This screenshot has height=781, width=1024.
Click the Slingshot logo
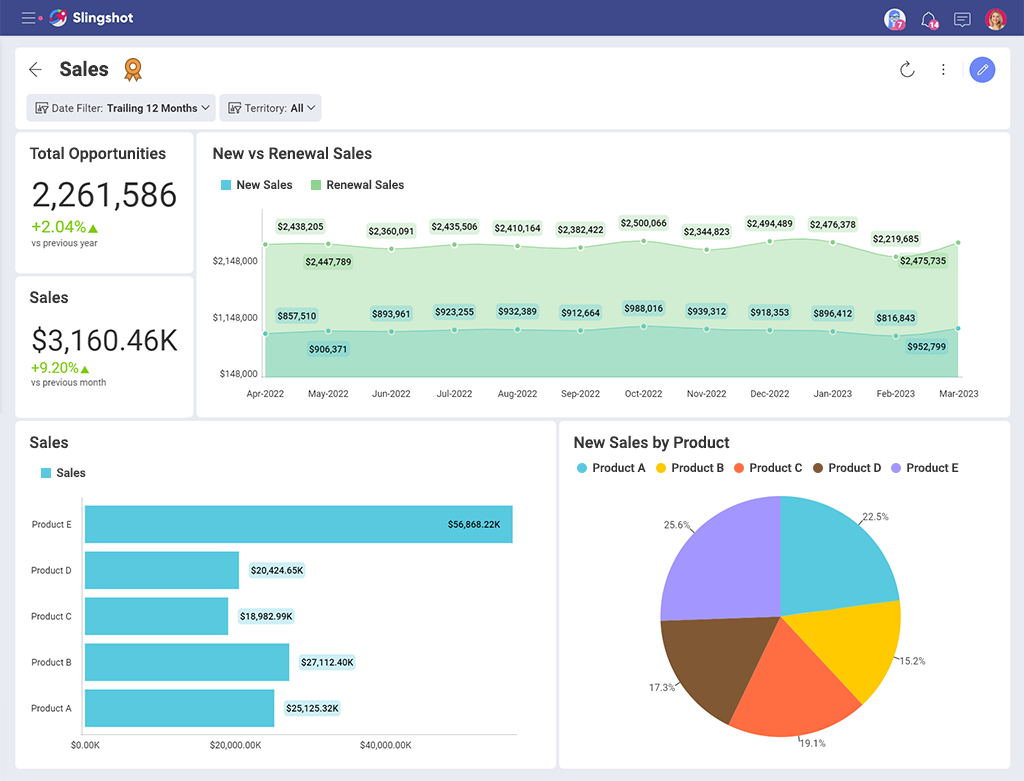tap(57, 17)
